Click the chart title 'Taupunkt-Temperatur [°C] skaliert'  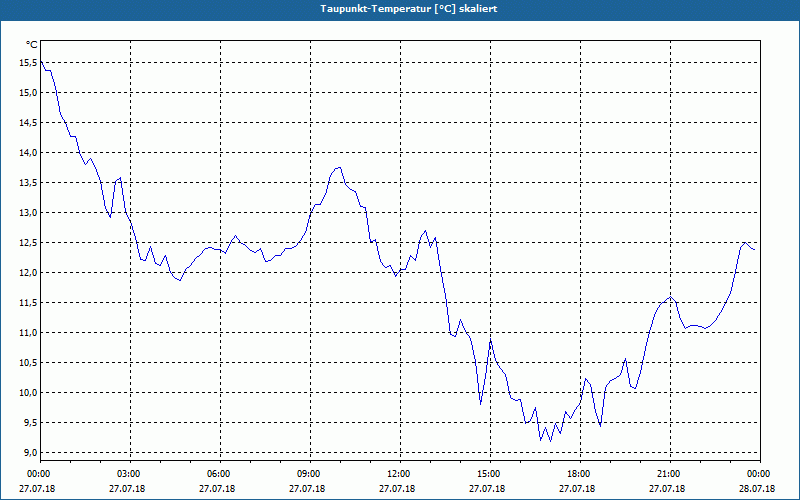pyautogui.click(x=409, y=9)
